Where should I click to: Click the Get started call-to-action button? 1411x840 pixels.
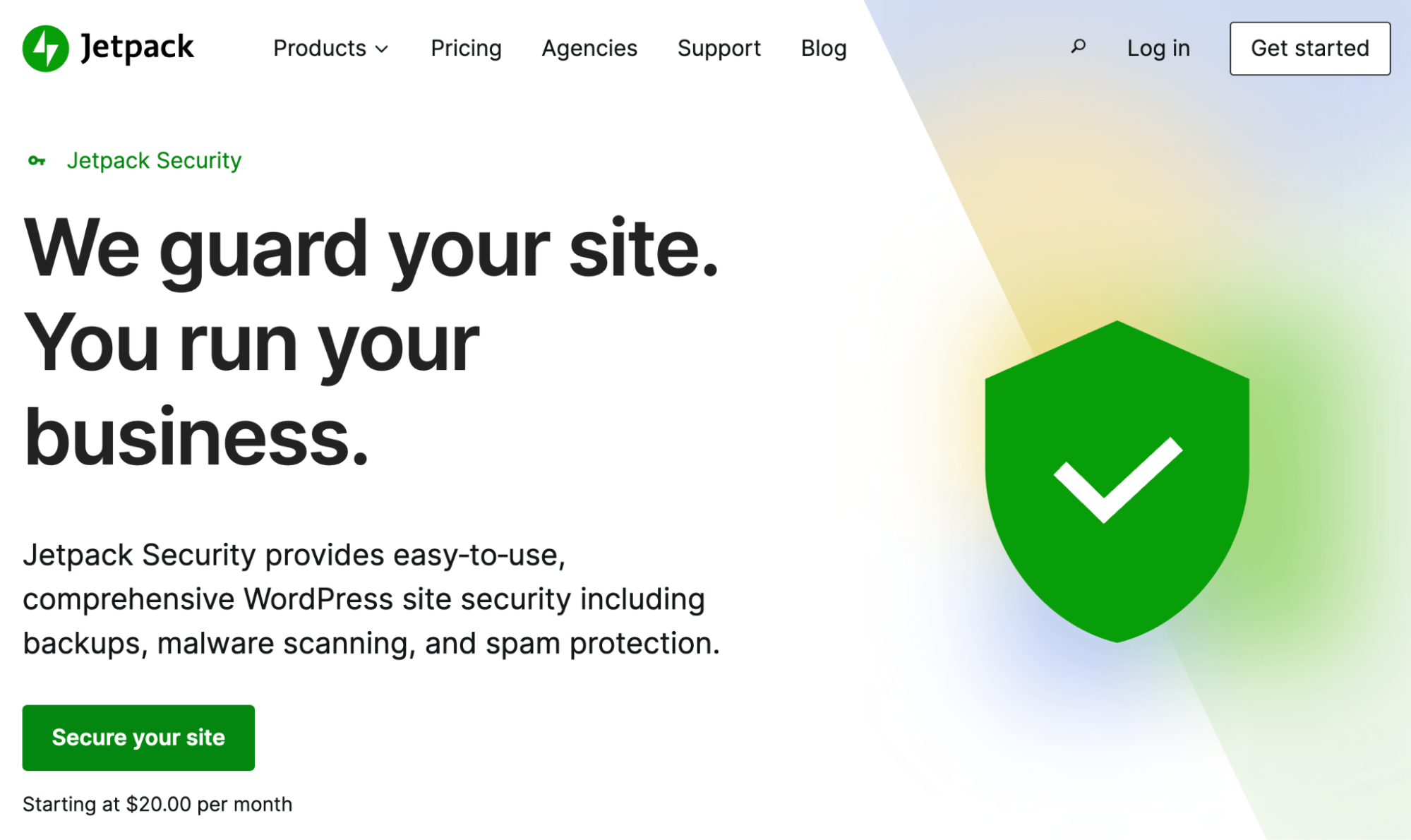point(1310,48)
